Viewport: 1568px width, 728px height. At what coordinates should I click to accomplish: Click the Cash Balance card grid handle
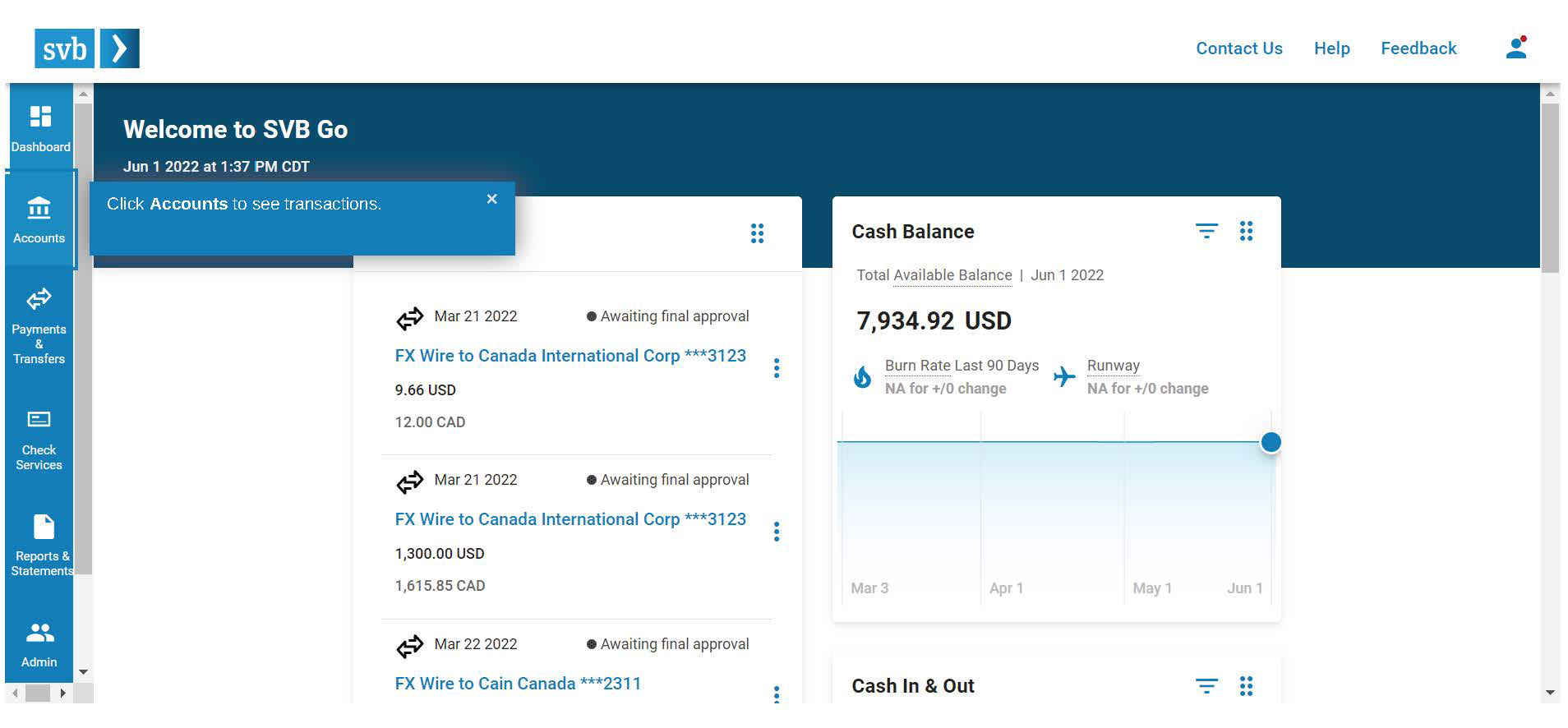(1246, 231)
